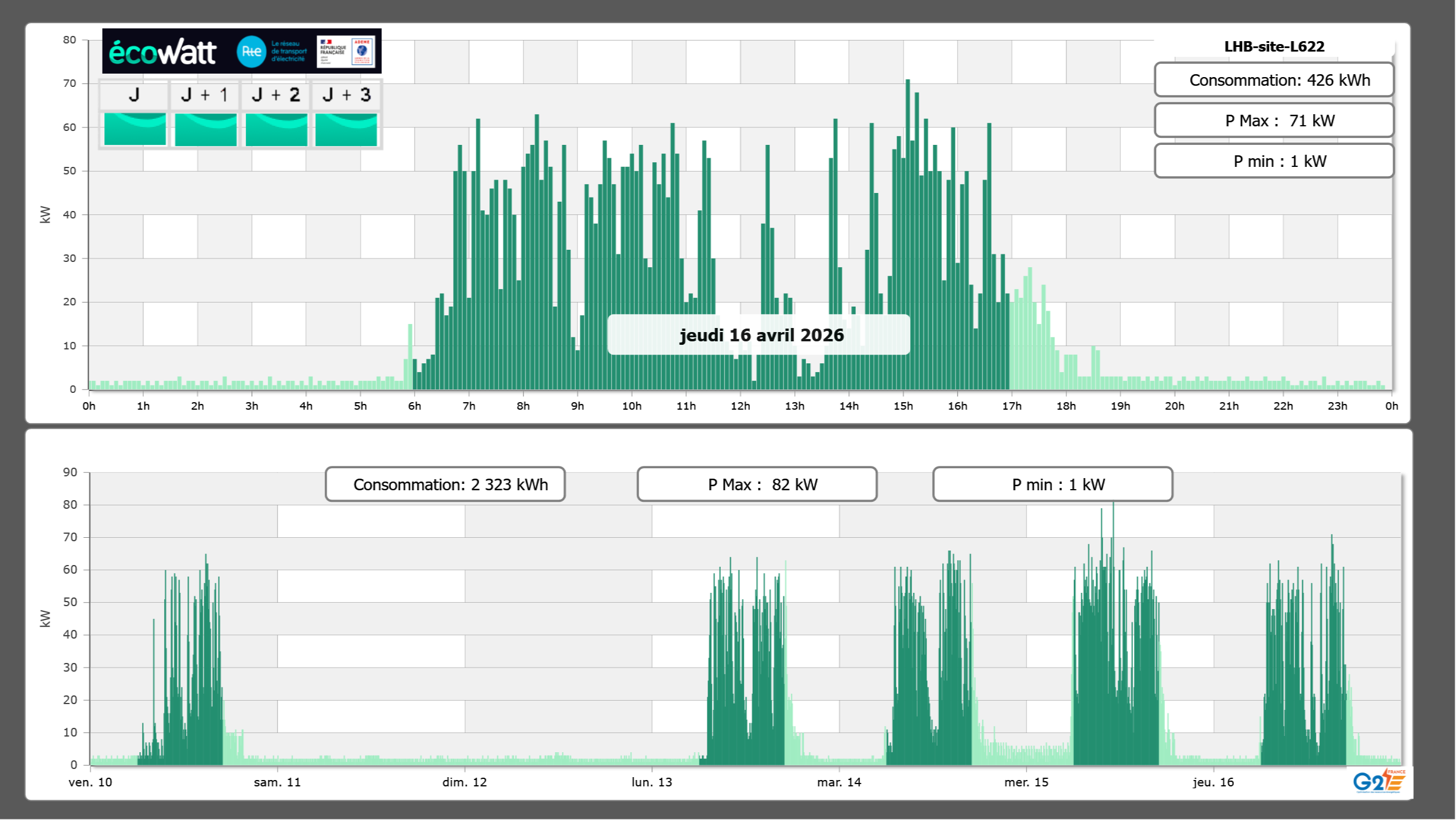This screenshot has width=1456, height=820.
Task: Click the ADEME logo badge
Action: 362,51
